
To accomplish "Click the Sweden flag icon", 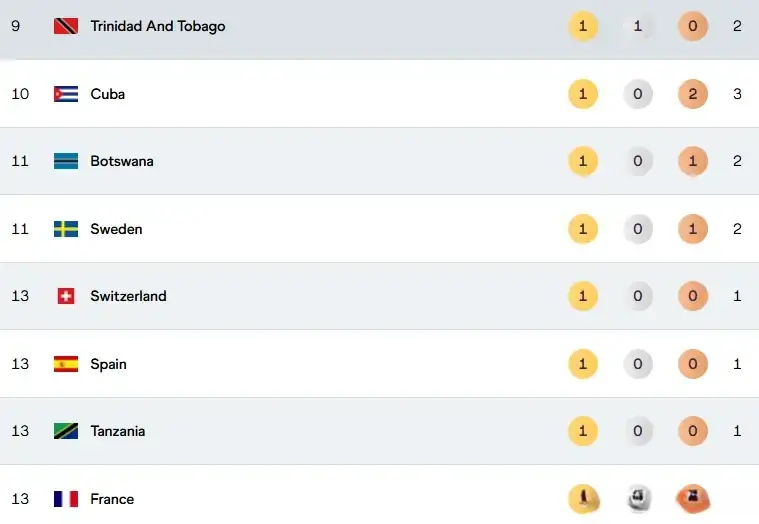I will click(66, 229).
